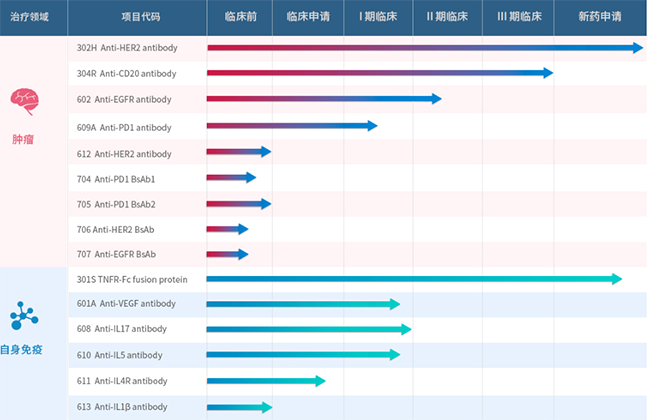This screenshot has width=650, height=420.
Task: Click the 705 BsAb2 progress arrow
Action: [x=239, y=204]
